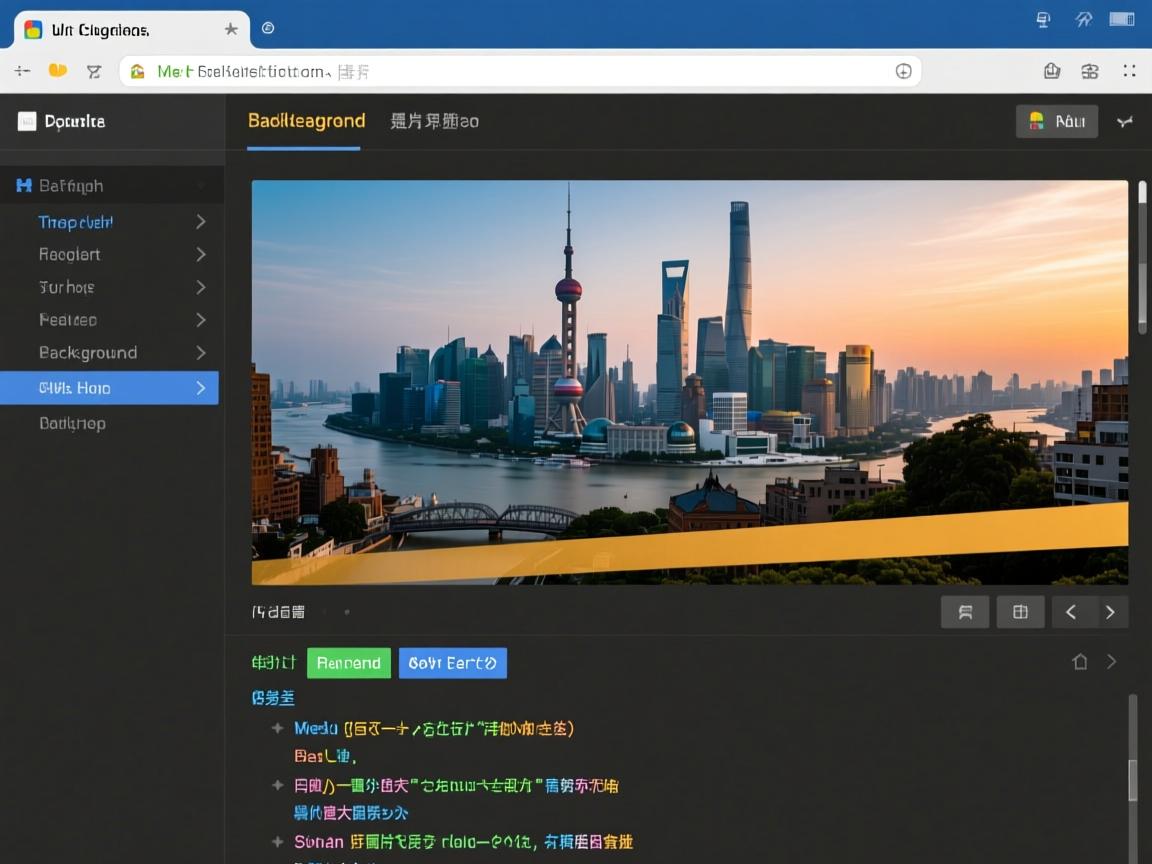The height and width of the screenshot is (864, 1152).
Task: Click the previous-image arrow below the photo
Action: (x=1072, y=611)
